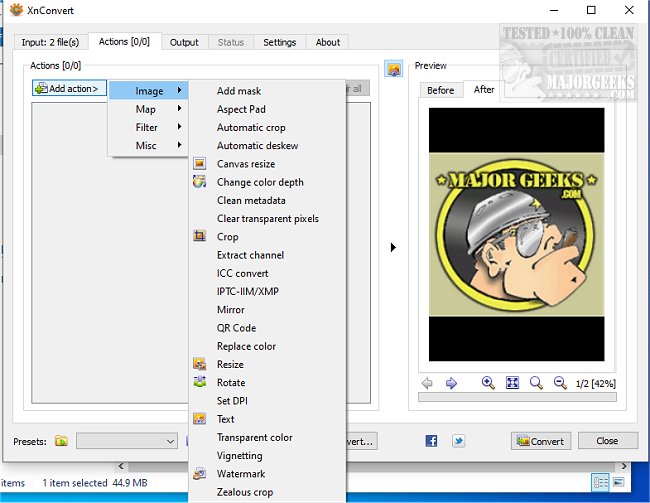650x503 pixels.
Task: Choose Watermark from the Image menu
Action: pos(241,474)
